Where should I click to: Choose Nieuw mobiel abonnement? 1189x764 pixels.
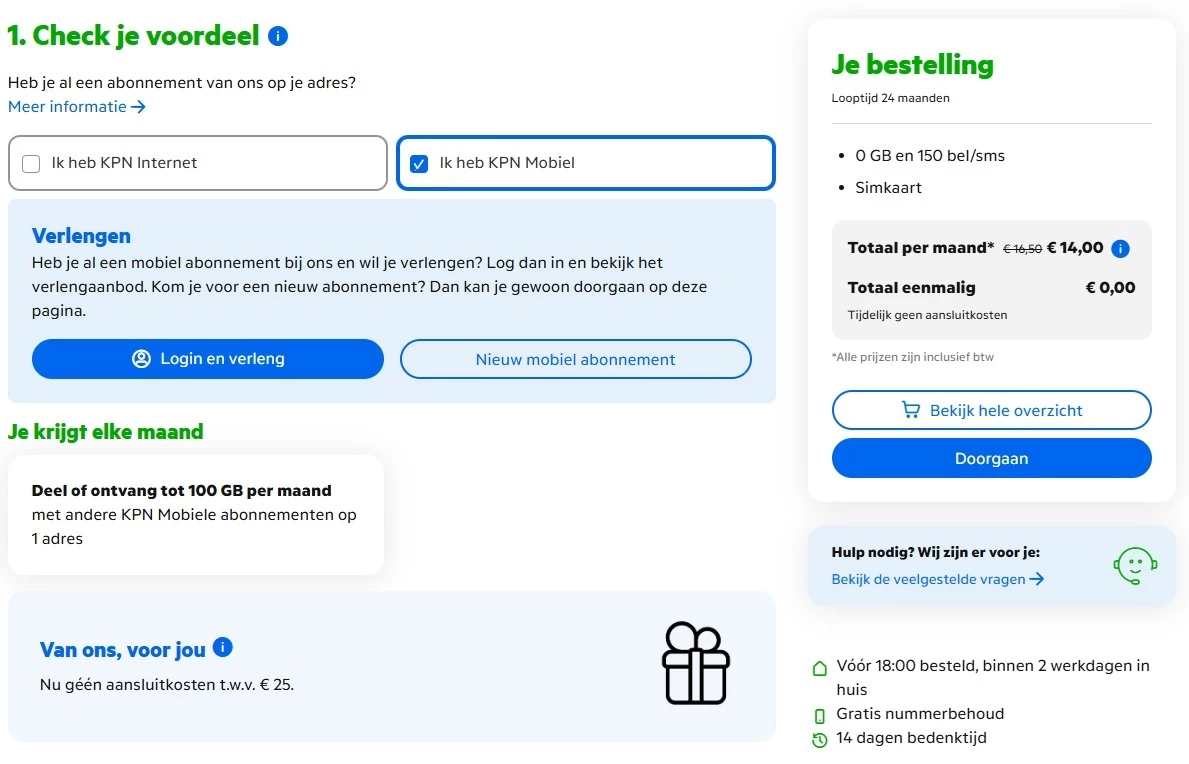(575, 360)
